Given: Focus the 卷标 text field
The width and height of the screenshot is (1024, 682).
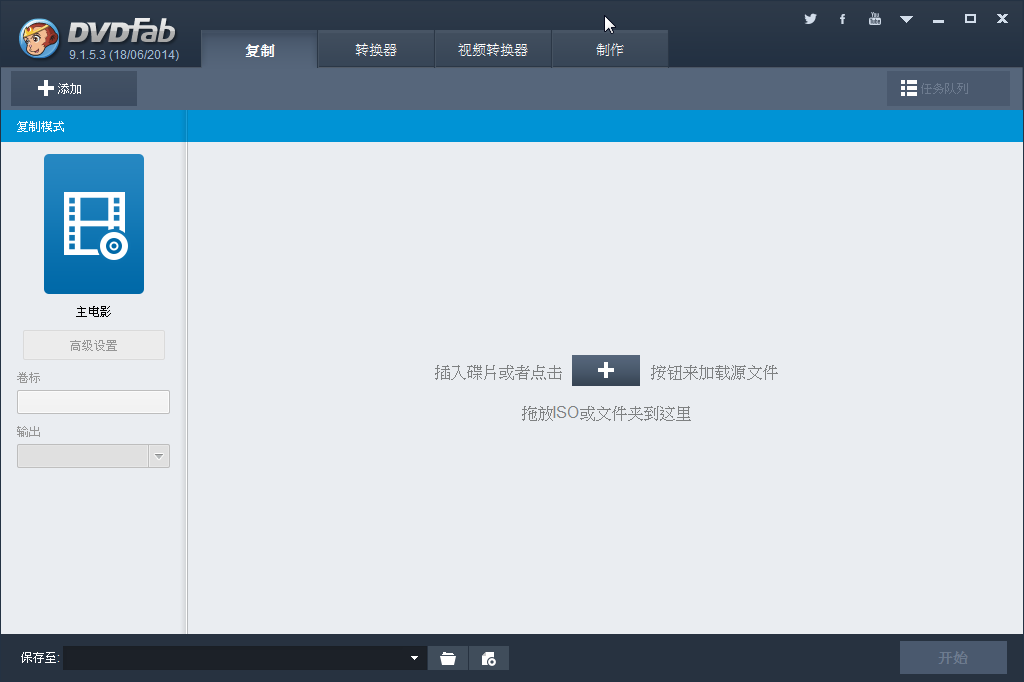Looking at the screenshot, I should pyautogui.click(x=93, y=402).
